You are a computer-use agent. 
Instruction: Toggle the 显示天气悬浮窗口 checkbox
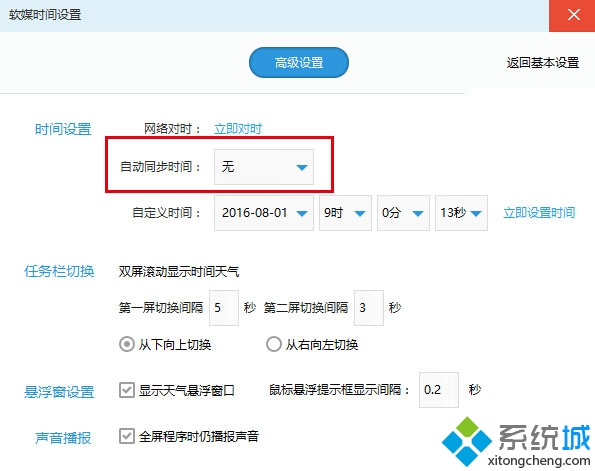click(x=127, y=390)
